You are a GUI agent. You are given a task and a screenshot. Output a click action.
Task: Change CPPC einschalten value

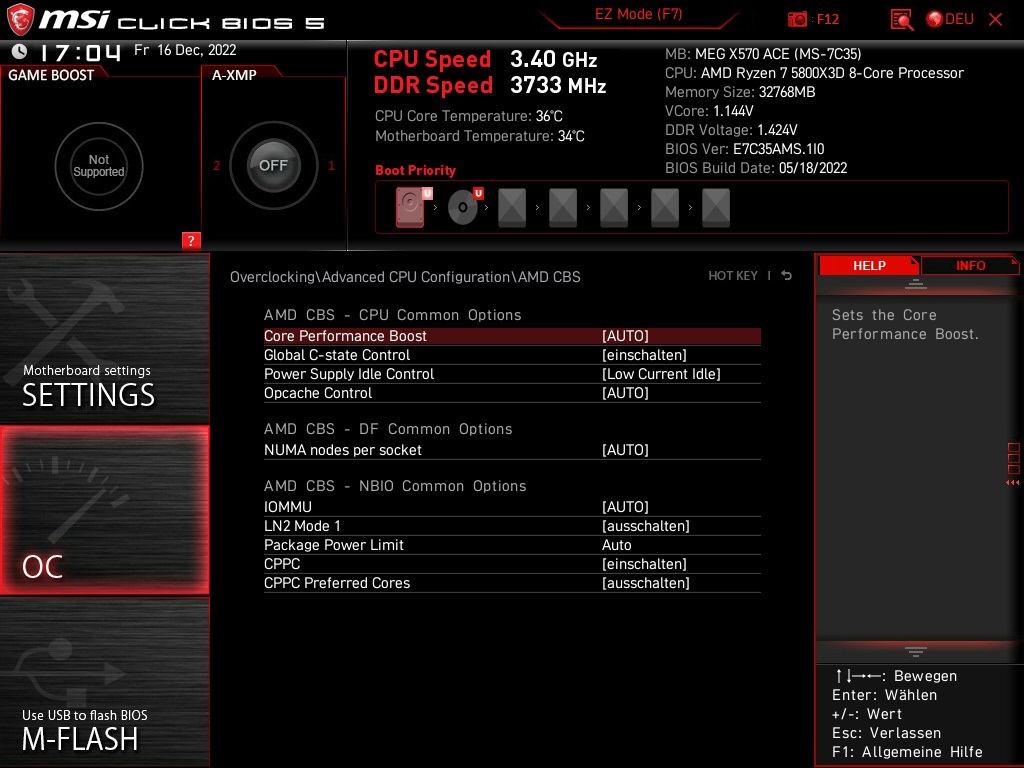[644, 564]
